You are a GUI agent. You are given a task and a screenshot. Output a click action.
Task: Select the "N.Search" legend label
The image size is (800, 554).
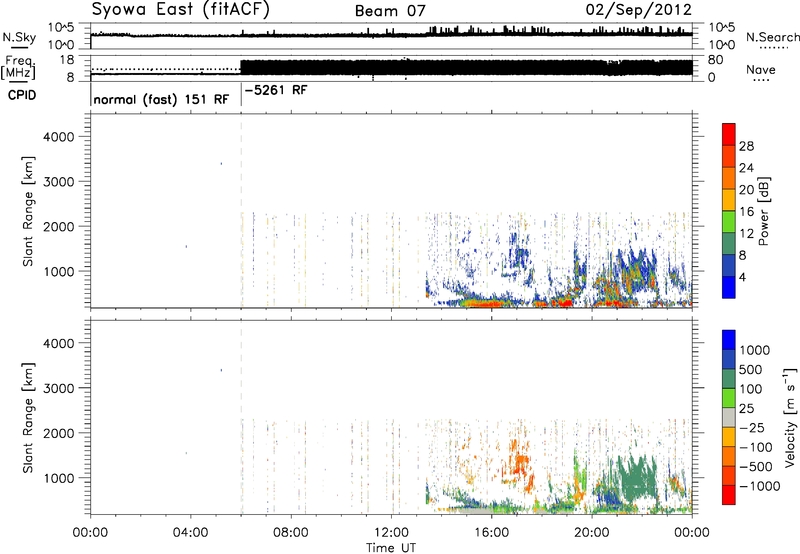tap(772, 37)
